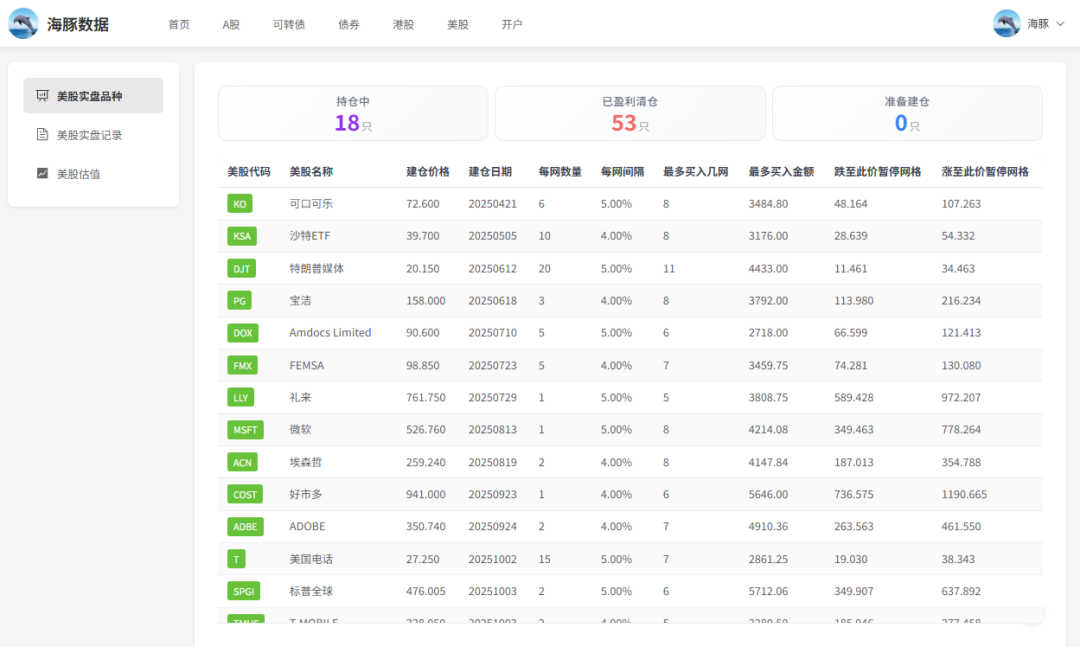The width and height of the screenshot is (1080, 647).
Task: Click the 海豚数据 site title
Action: tap(78, 25)
